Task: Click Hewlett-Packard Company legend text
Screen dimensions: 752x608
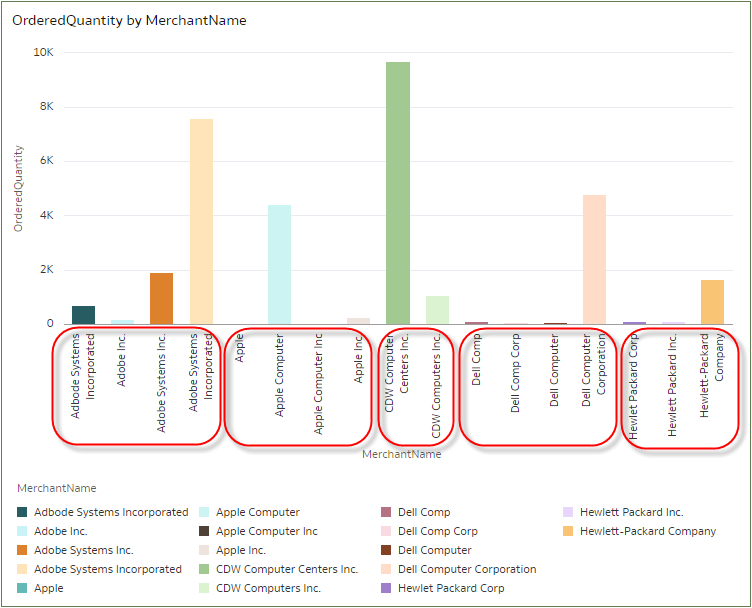Action: coord(648,531)
